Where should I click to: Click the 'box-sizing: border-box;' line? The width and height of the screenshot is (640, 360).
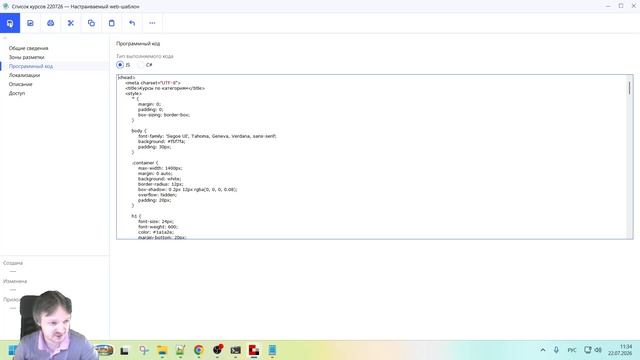[164, 115]
